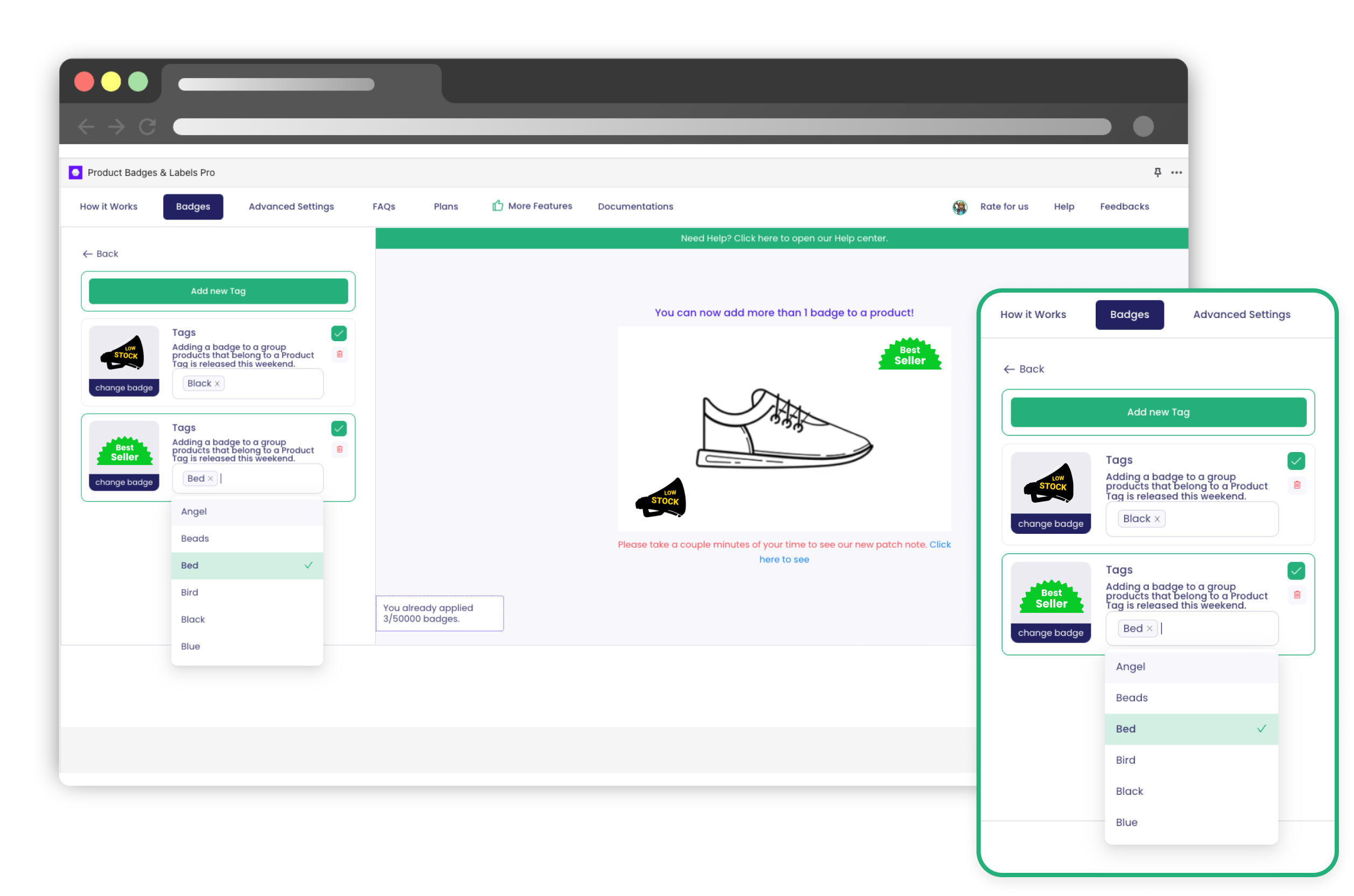Switch to the Advanced Settings tab
1354x896 pixels.
point(290,206)
